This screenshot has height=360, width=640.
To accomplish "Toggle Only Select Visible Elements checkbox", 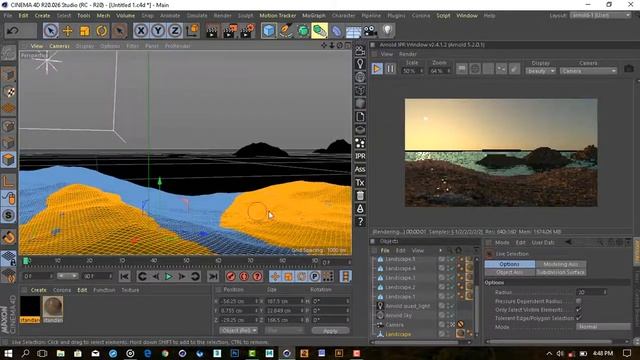I will click(x=578, y=310).
